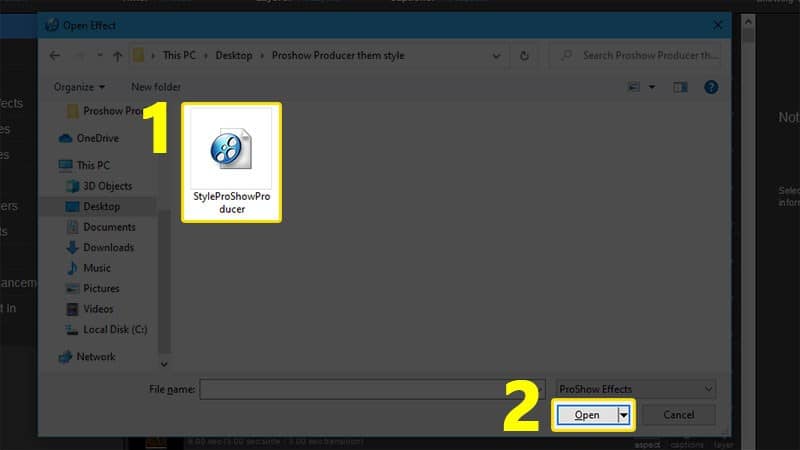Viewport: 800px width, 450px height.
Task: Open the Organize menu
Action: point(79,87)
